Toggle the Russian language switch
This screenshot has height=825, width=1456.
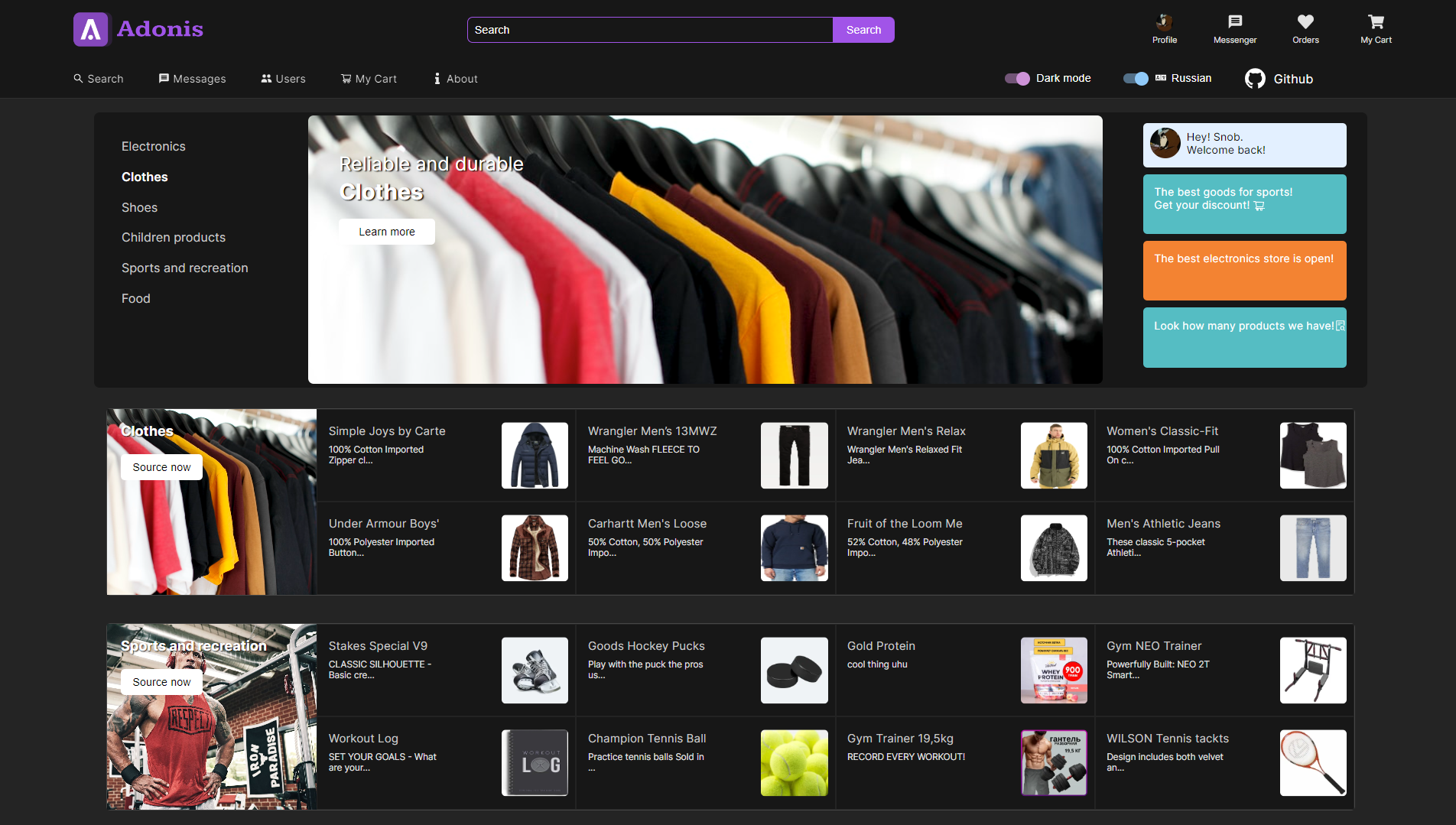1136,78
